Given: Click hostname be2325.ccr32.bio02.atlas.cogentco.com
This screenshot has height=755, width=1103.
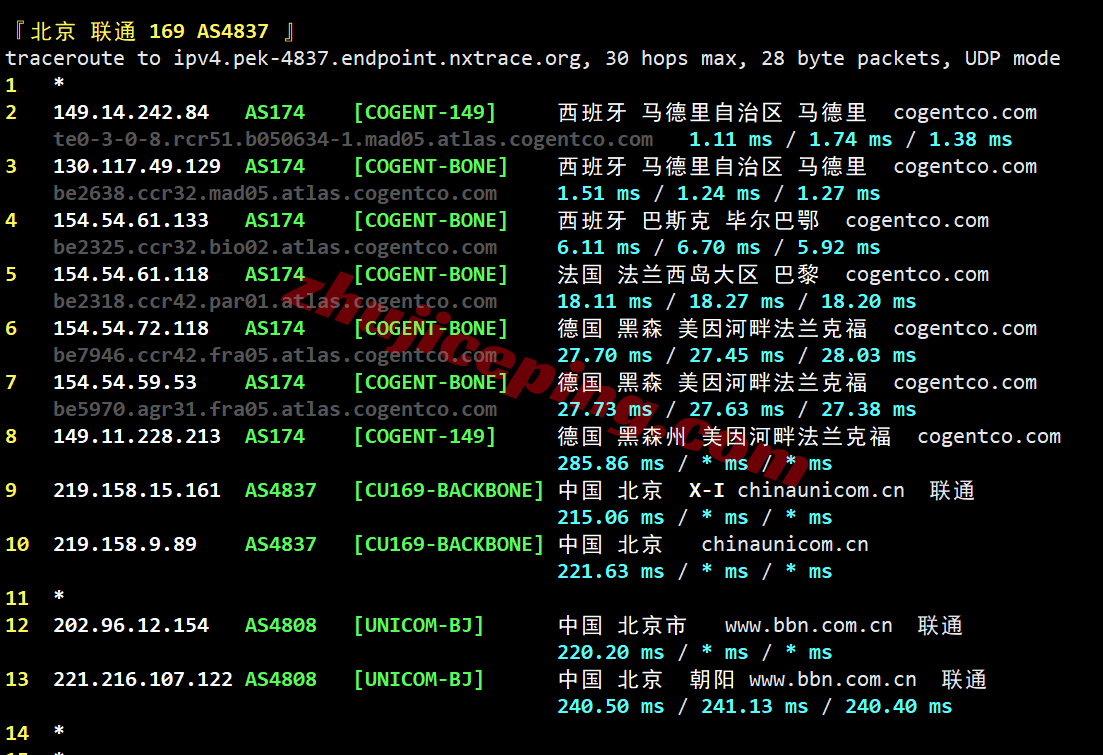Looking at the screenshot, I should coord(275,248).
